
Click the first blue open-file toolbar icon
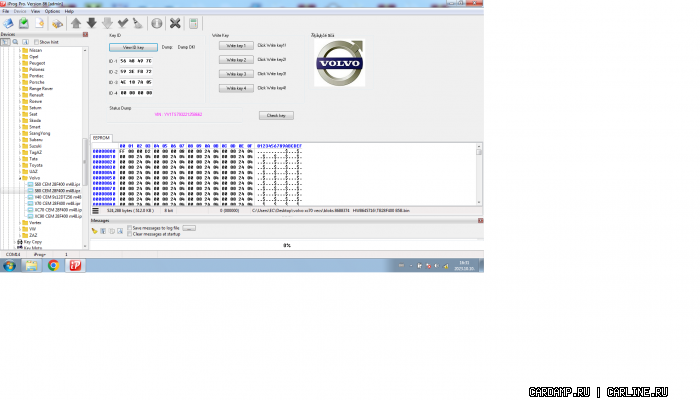pos(8,23)
